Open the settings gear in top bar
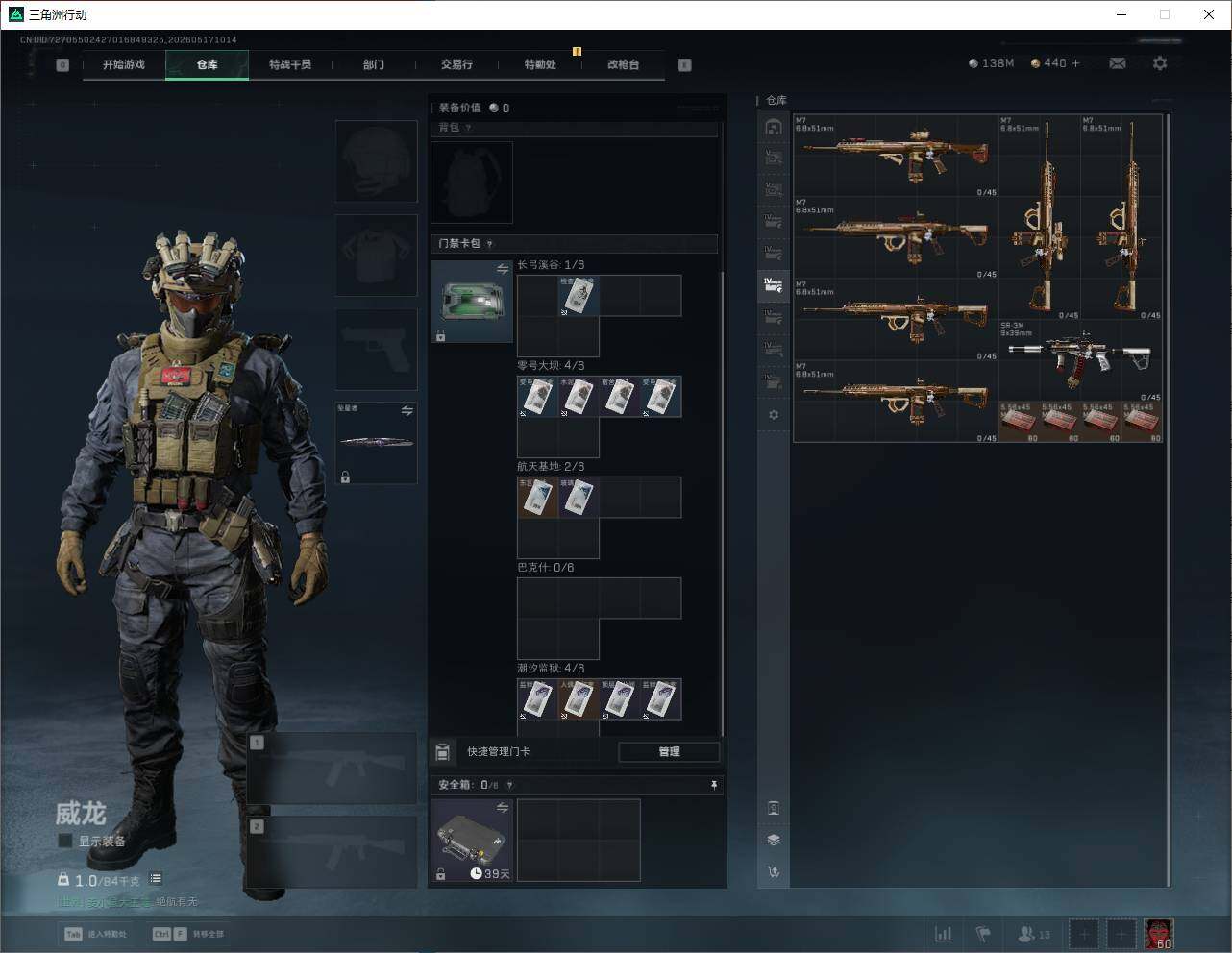The width and height of the screenshot is (1232, 953). (x=1160, y=63)
